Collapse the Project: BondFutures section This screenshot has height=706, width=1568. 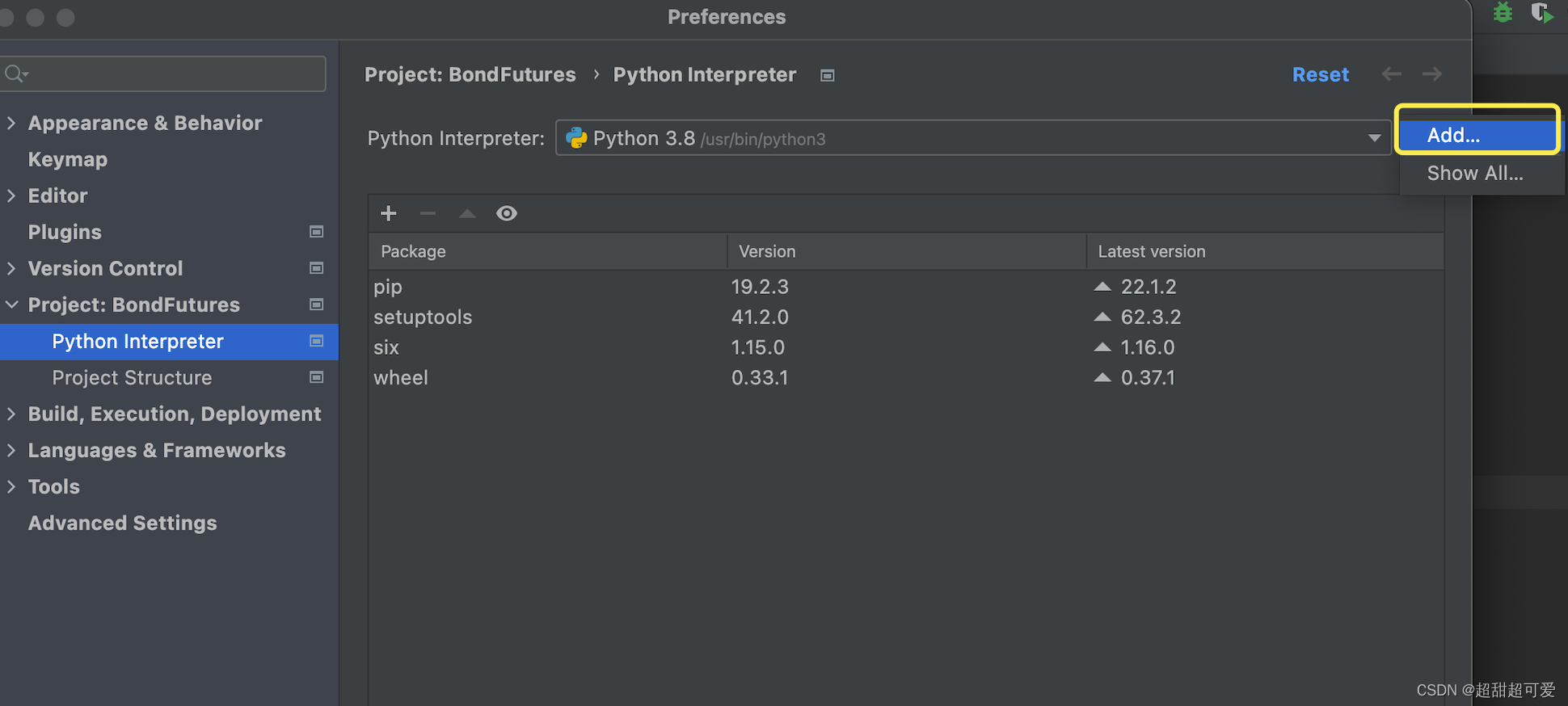(x=11, y=305)
